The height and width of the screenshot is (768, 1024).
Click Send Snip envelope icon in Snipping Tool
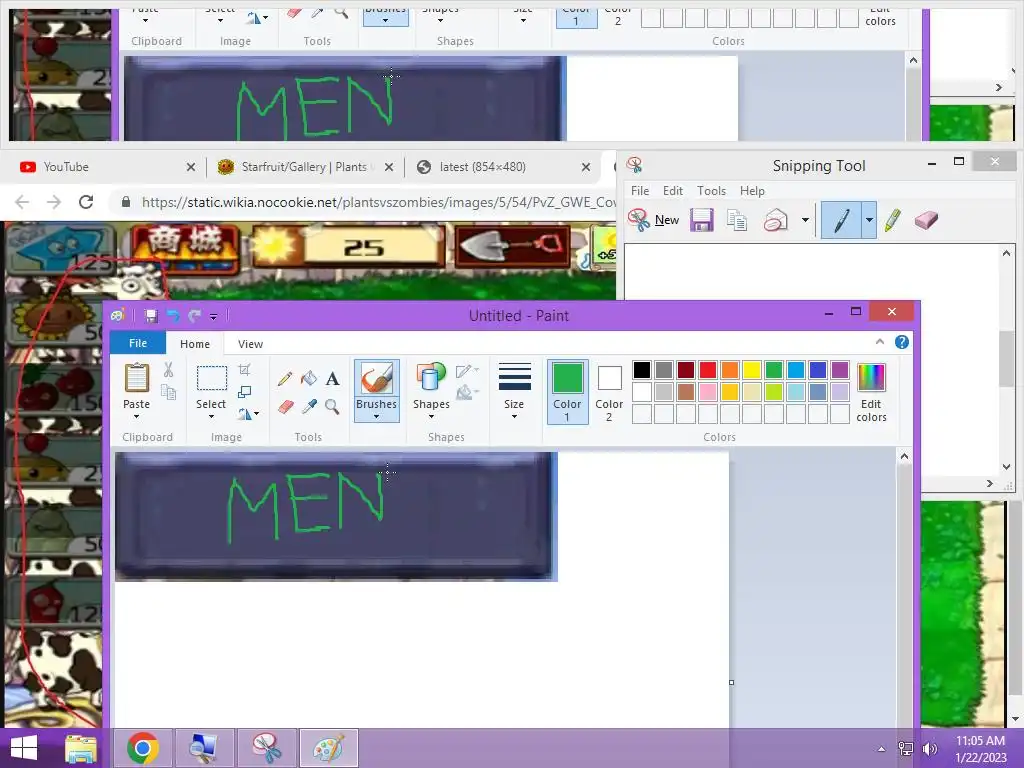pyautogui.click(x=775, y=220)
